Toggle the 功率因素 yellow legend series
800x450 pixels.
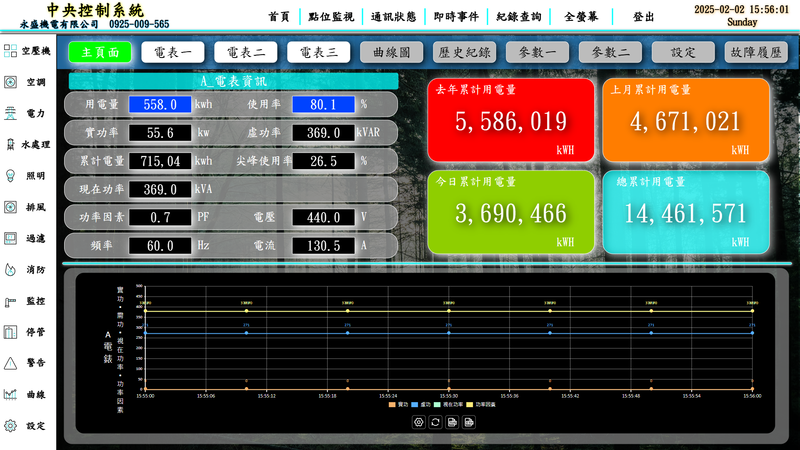point(481,405)
